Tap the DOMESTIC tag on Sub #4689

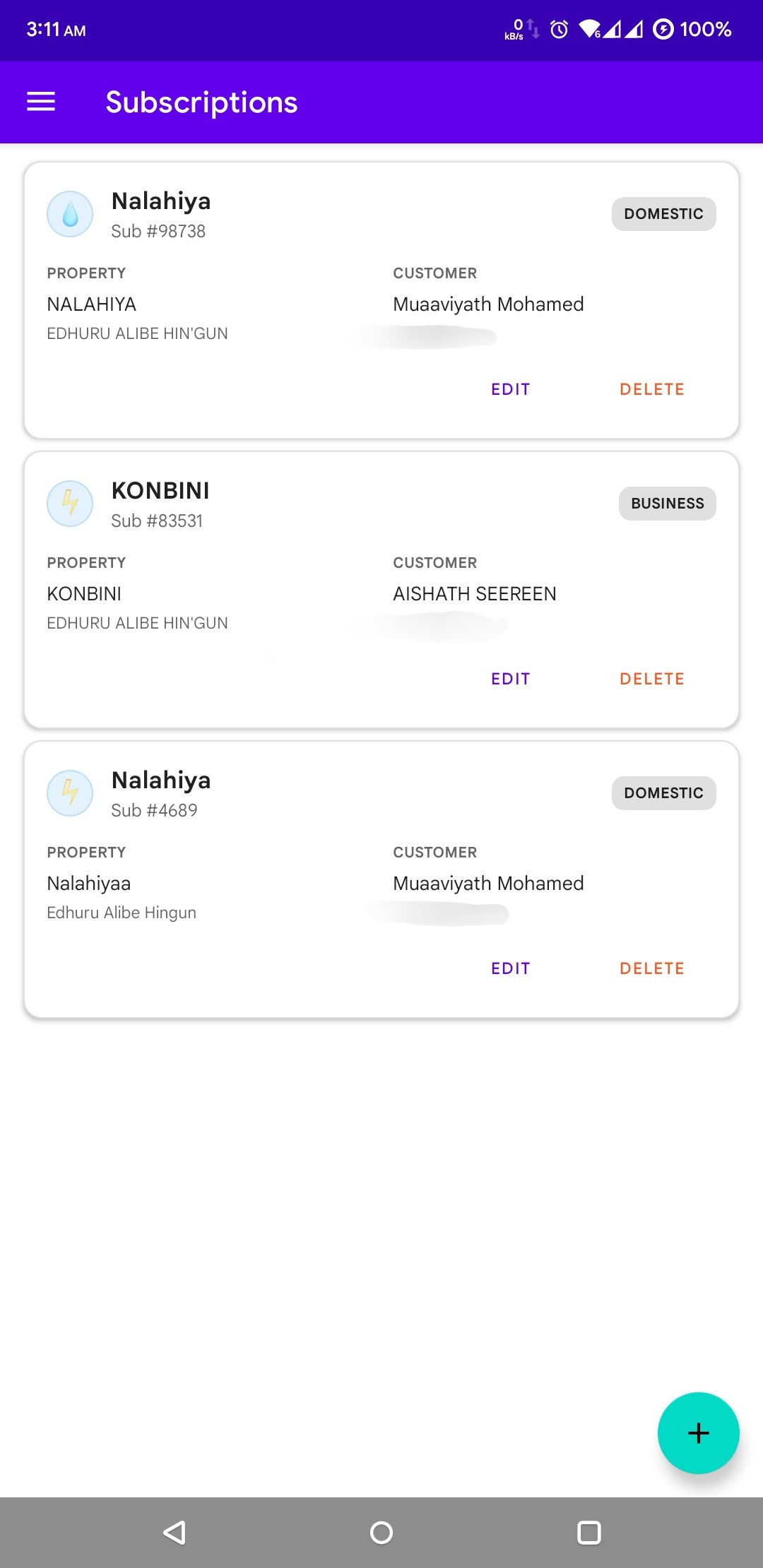coord(663,793)
